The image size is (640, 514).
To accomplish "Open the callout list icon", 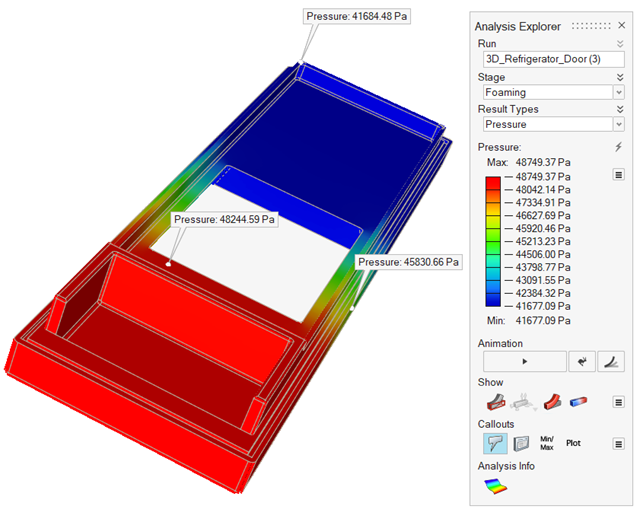I will tap(521, 443).
